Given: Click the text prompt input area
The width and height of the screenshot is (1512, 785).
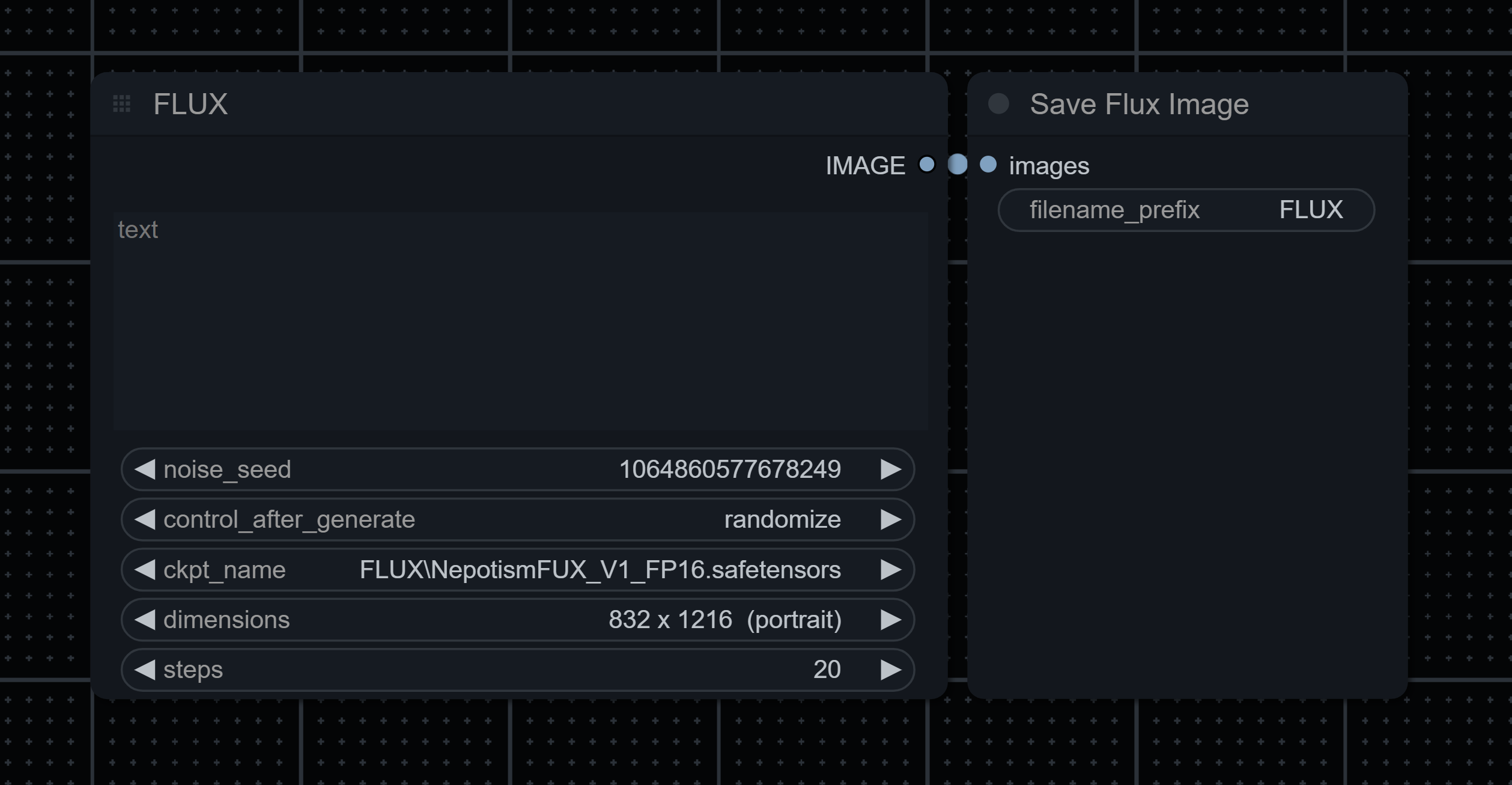Looking at the screenshot, I should pyautogui.click(x=520, y=321).
